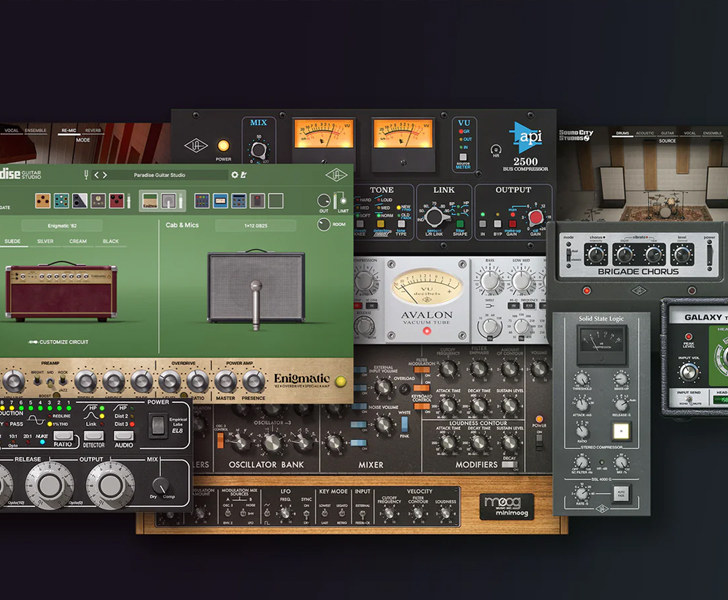Click the microphone in front of the cabinet
This screenshot has height=600, width=728.
pyautogui.click(x=256, y=304)
